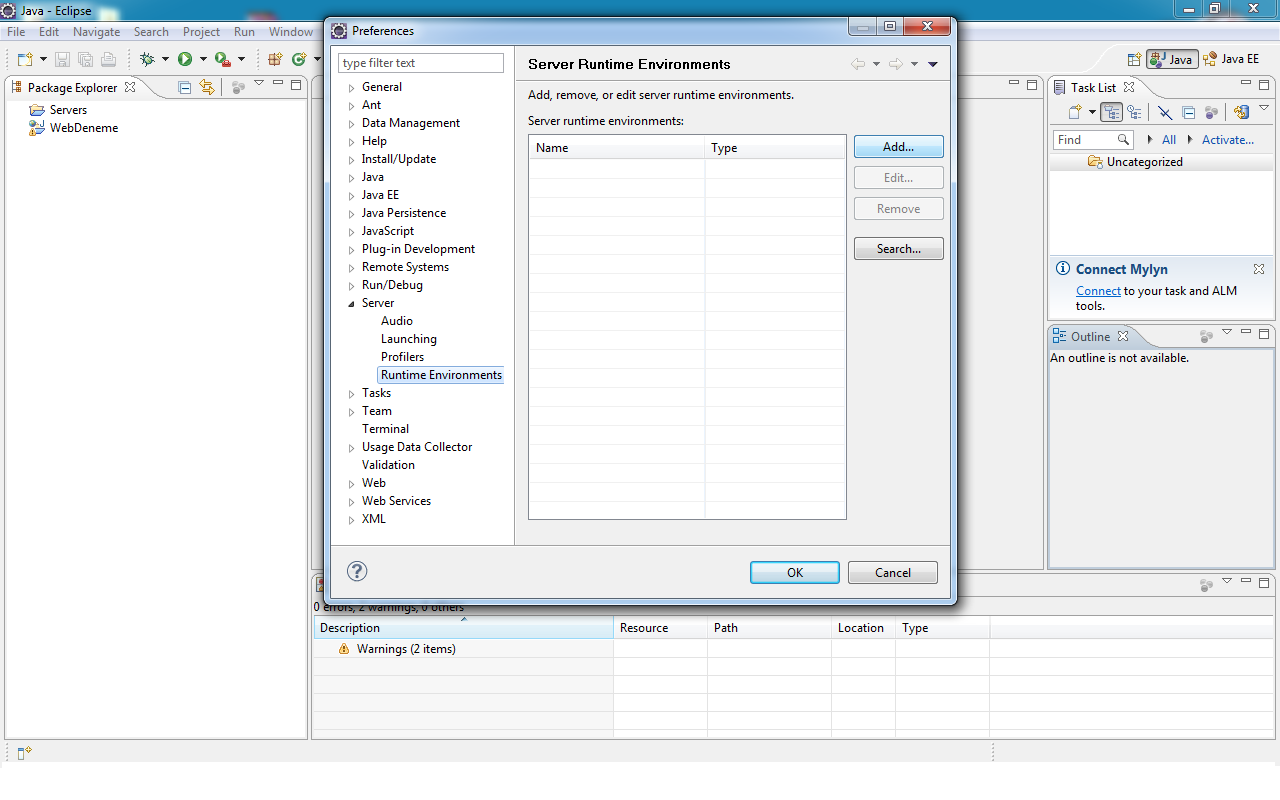Open Package Explorer view menu triangle
Image resolution: width=1280 pixels, height=800 pixels.
point(259,83)
